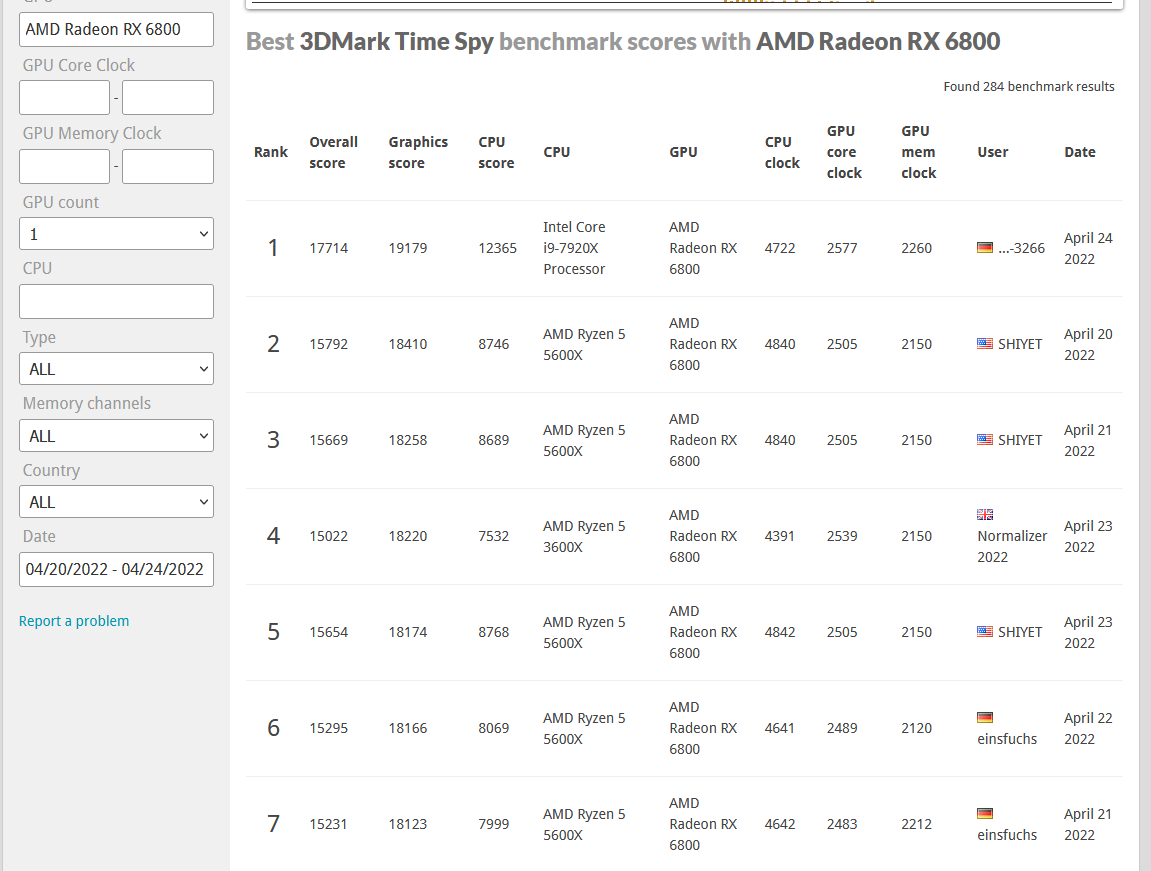Click the CPU score column header
Viewport: 1151px width, 871px height.
click(496, 152)
